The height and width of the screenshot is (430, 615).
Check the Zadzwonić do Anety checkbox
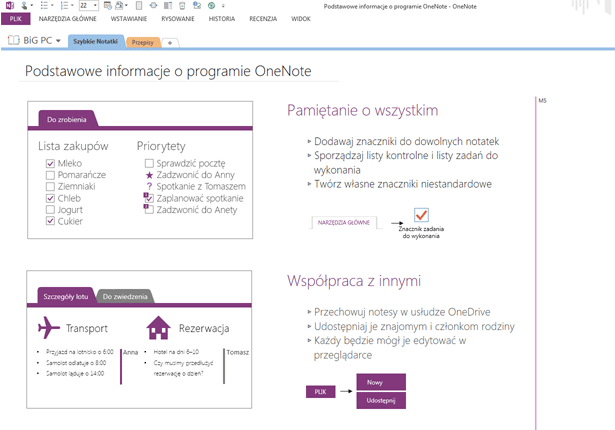click(149, 209)
